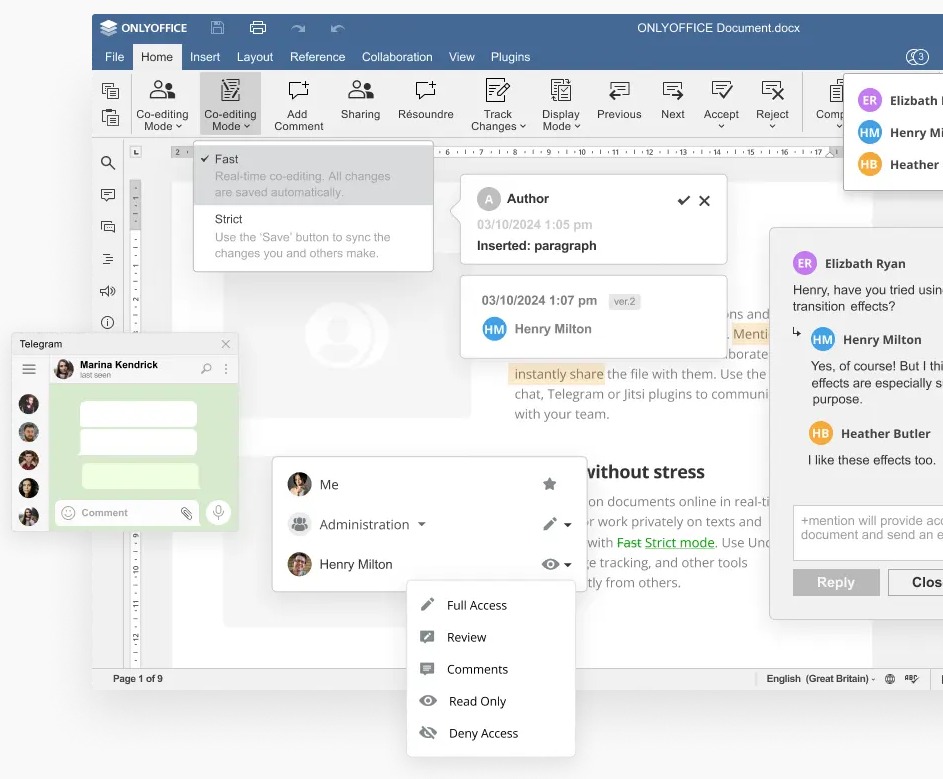This screenshot has height=779, width=943.
Task: Resolve the Author change with checkmark
Action: coord(684,200)
